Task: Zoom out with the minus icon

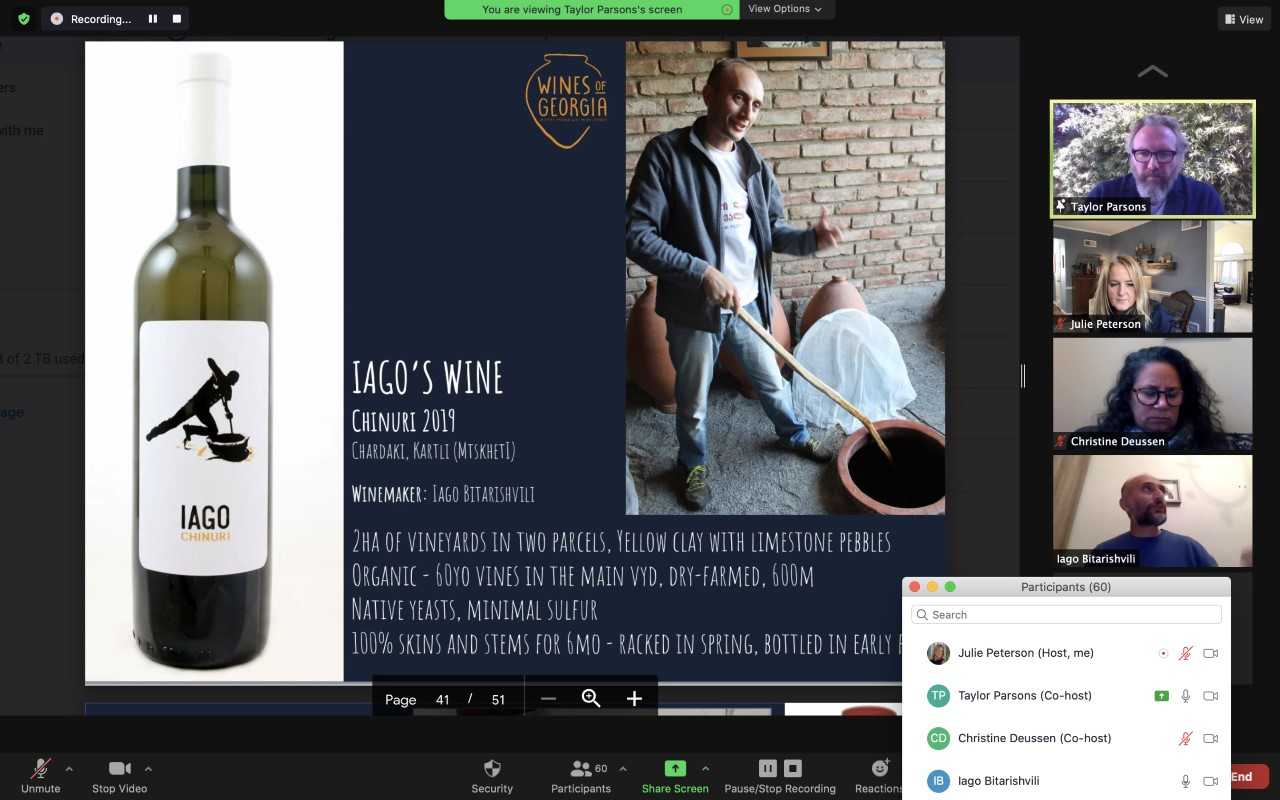Action: [x=548, y=699]
